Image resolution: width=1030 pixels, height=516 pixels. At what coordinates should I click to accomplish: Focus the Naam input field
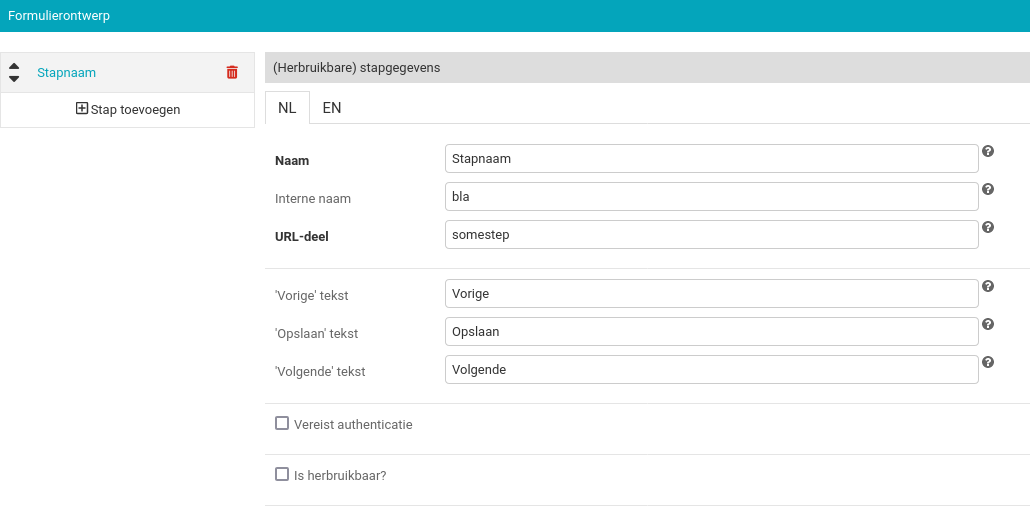click(711, 159)
